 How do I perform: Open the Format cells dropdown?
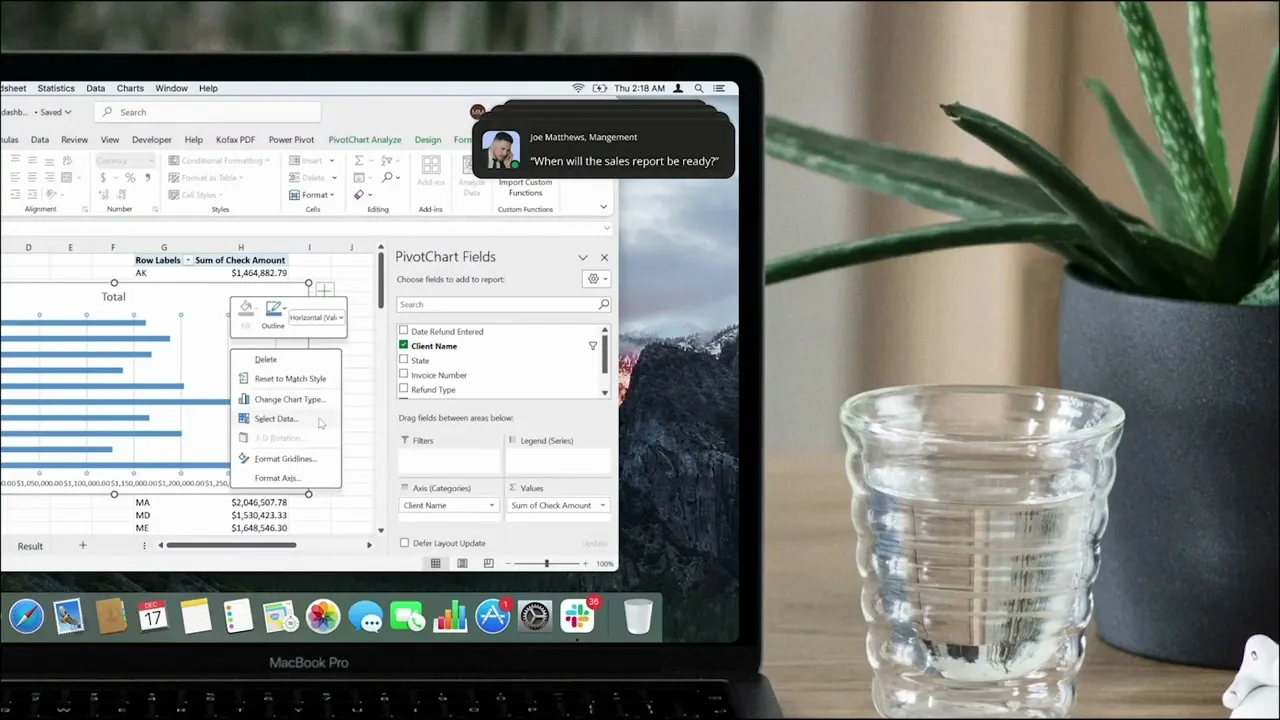[x=312, y=195]
